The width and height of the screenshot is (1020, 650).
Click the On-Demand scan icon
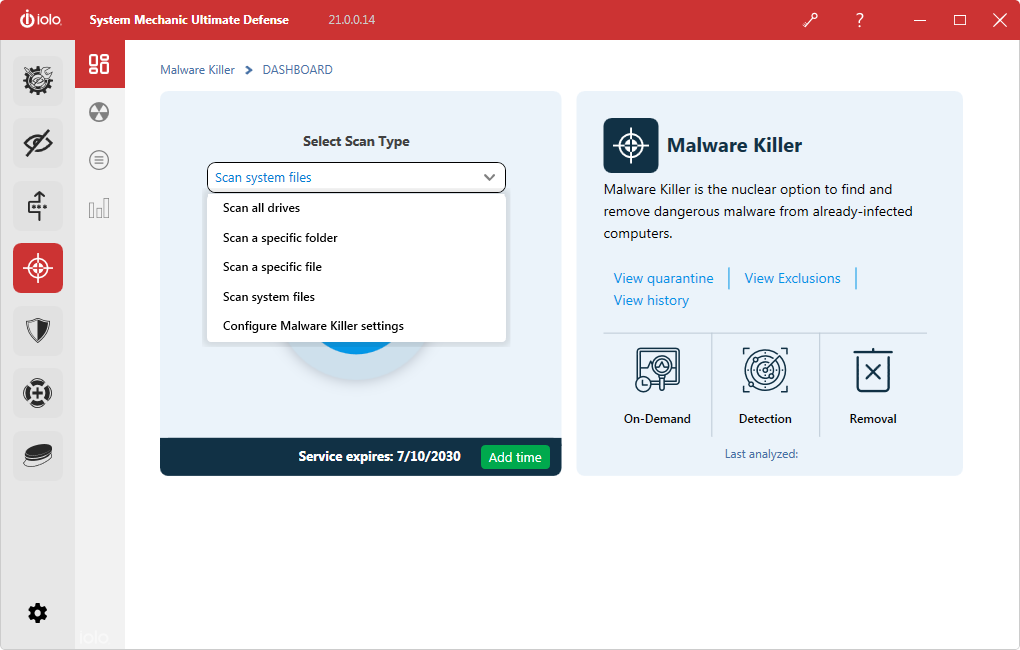pyautogui.click(x=657, y=370)
